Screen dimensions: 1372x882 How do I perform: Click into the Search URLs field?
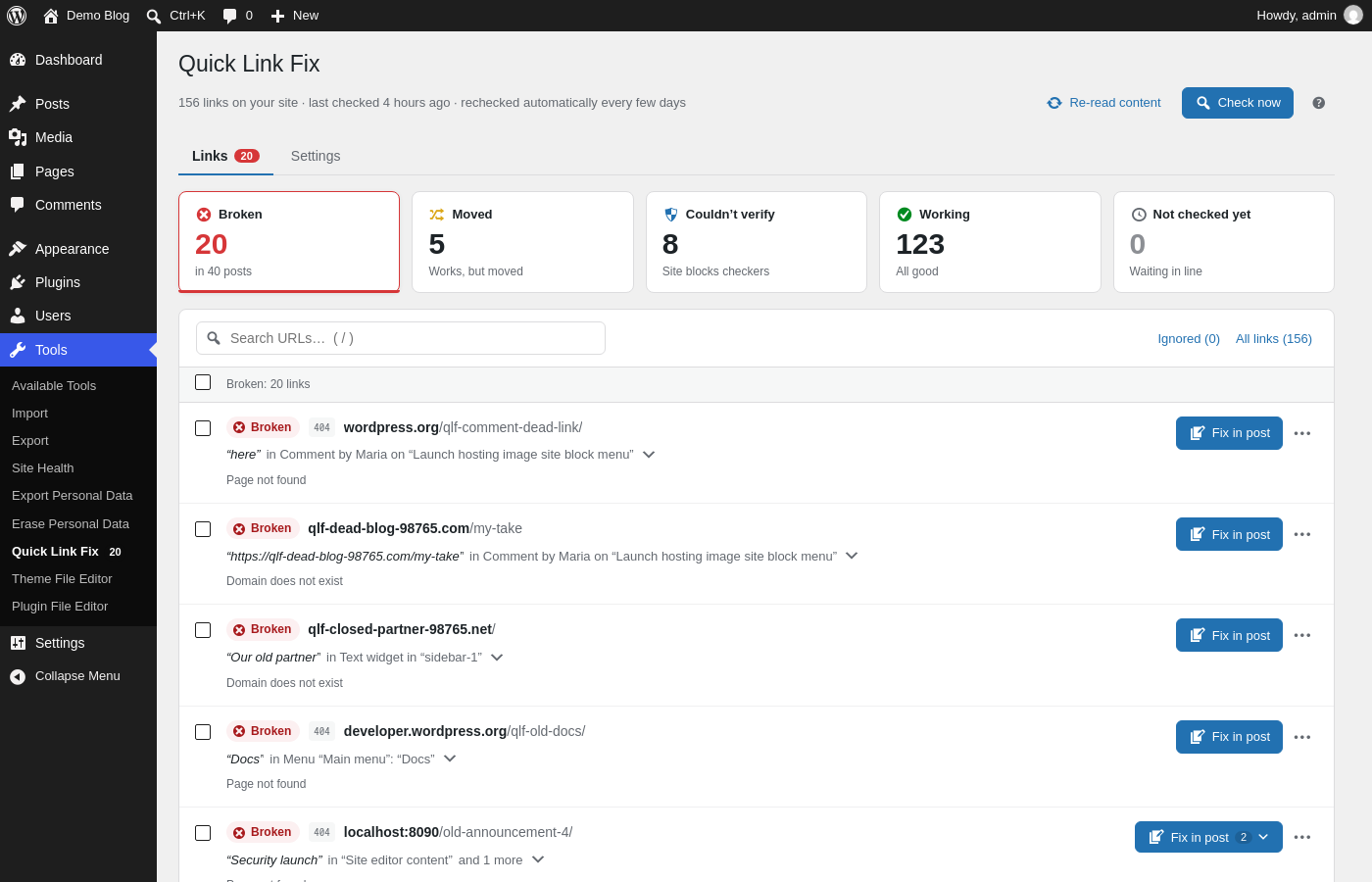[401, 338]
